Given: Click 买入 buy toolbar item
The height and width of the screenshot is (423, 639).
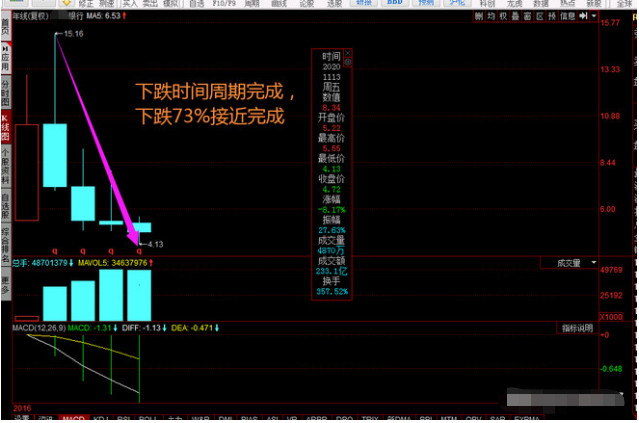Looking at the screenshot, I should pos(130,4).
